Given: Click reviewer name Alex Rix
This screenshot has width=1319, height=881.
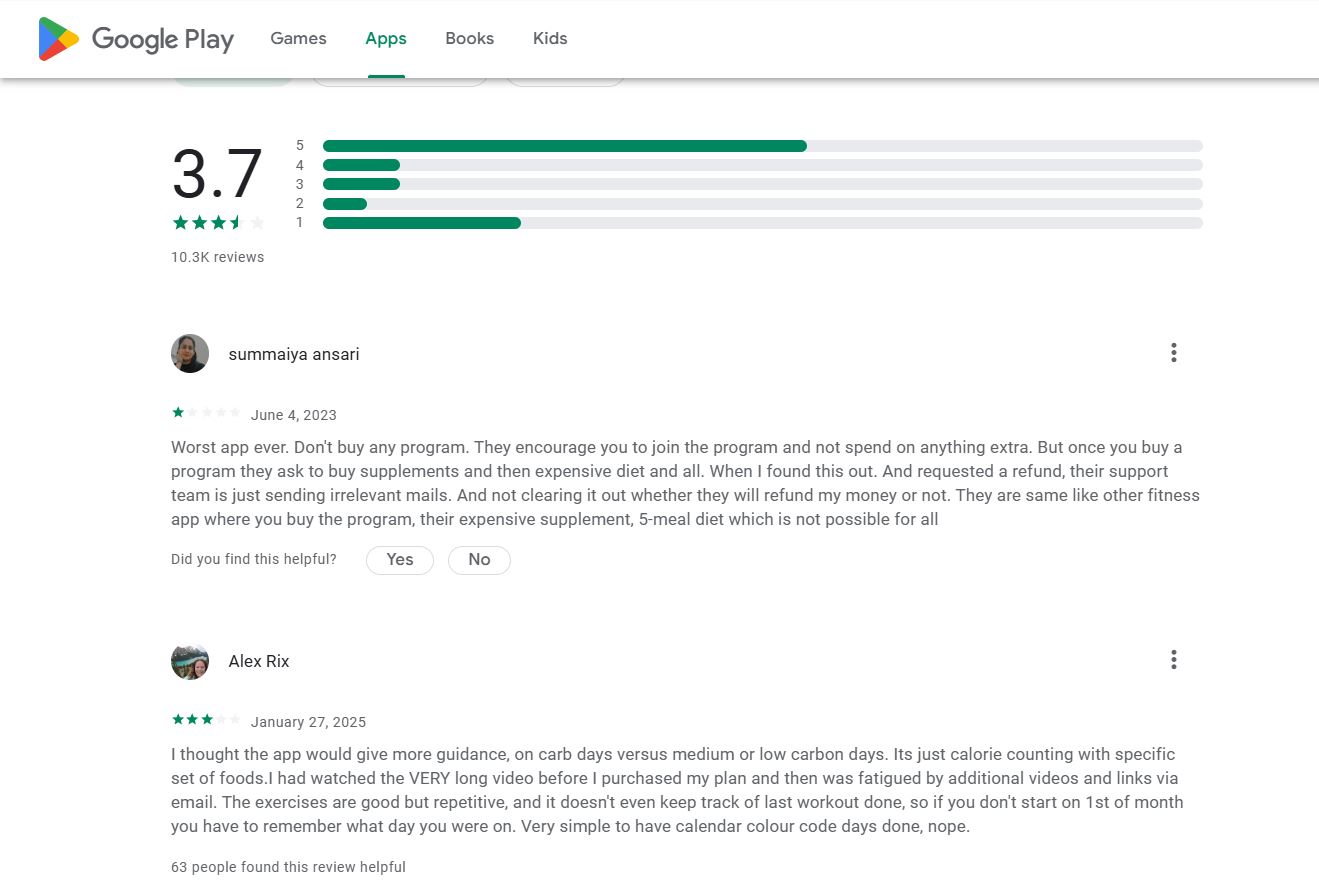Looking at the screenshot, I should 259,661.
